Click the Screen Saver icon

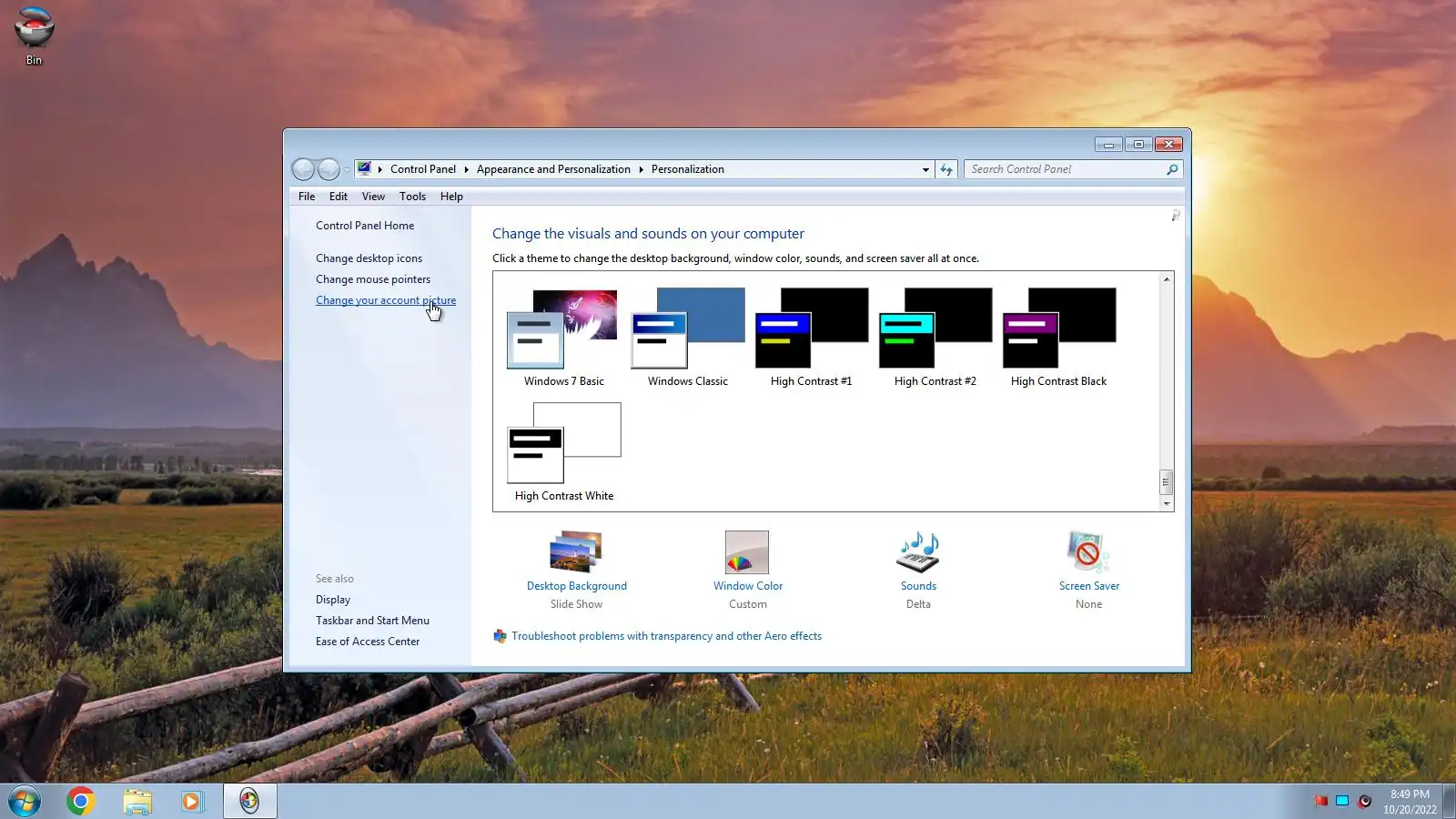(1088, 552)
